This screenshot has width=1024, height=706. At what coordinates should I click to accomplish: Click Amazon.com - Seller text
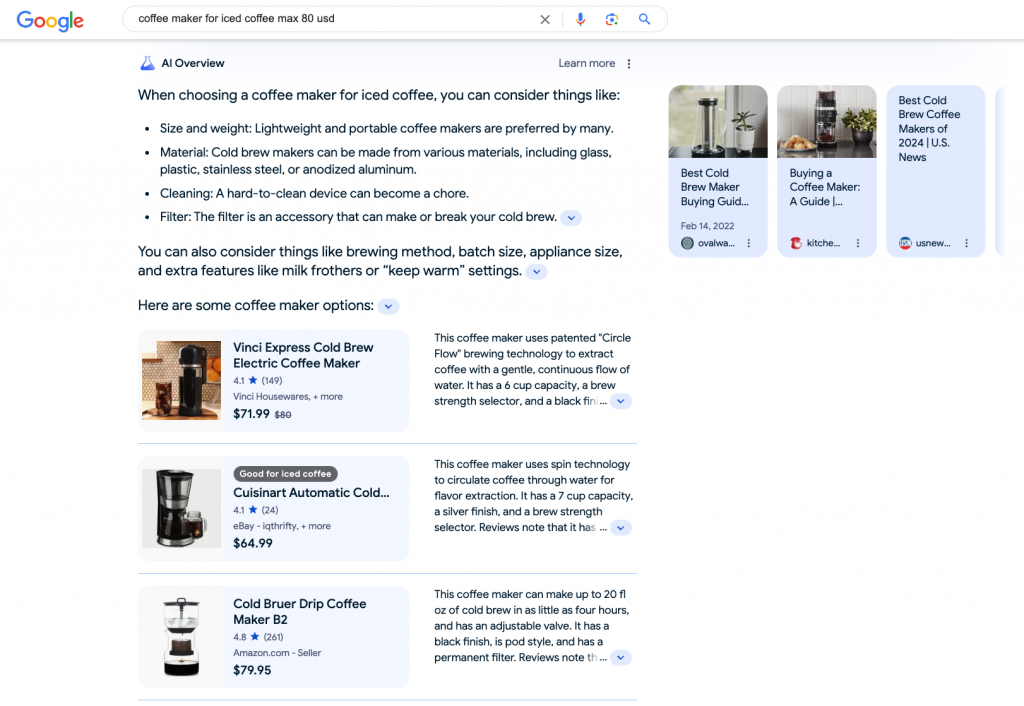point(277,652)
